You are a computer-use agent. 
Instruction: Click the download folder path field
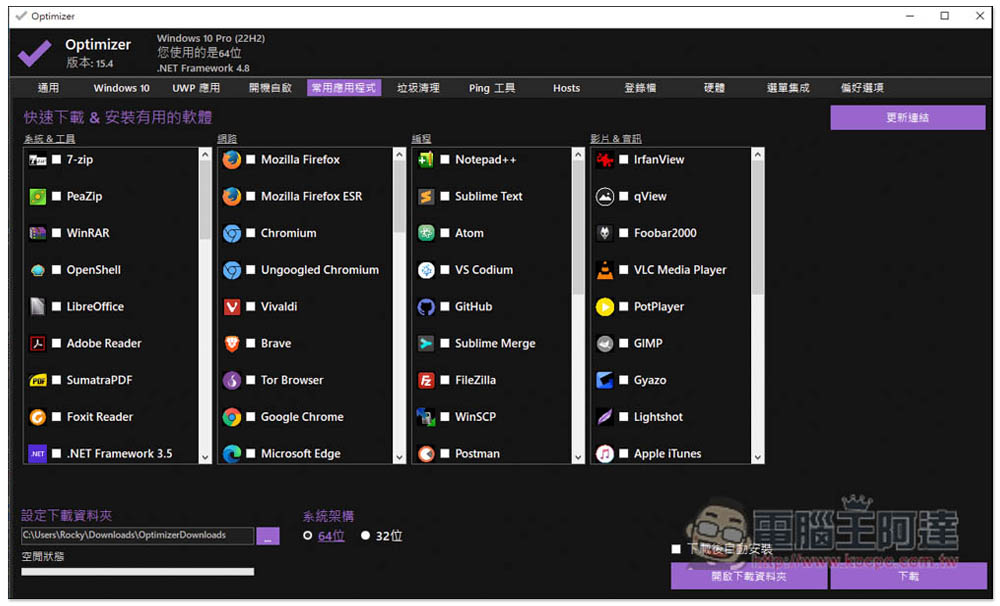pos(137,535)
